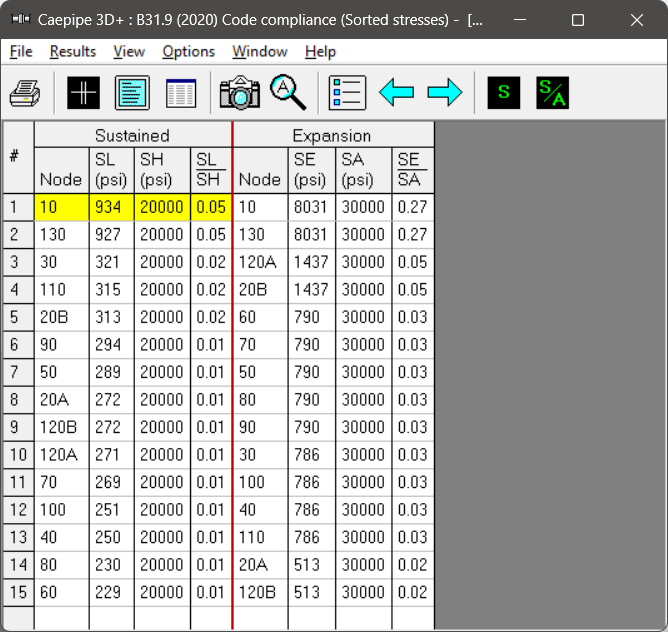This screenshot has width=668, height=632.
Task: Open the graphics window crosshair icon
Action: [x=84, y=93]
